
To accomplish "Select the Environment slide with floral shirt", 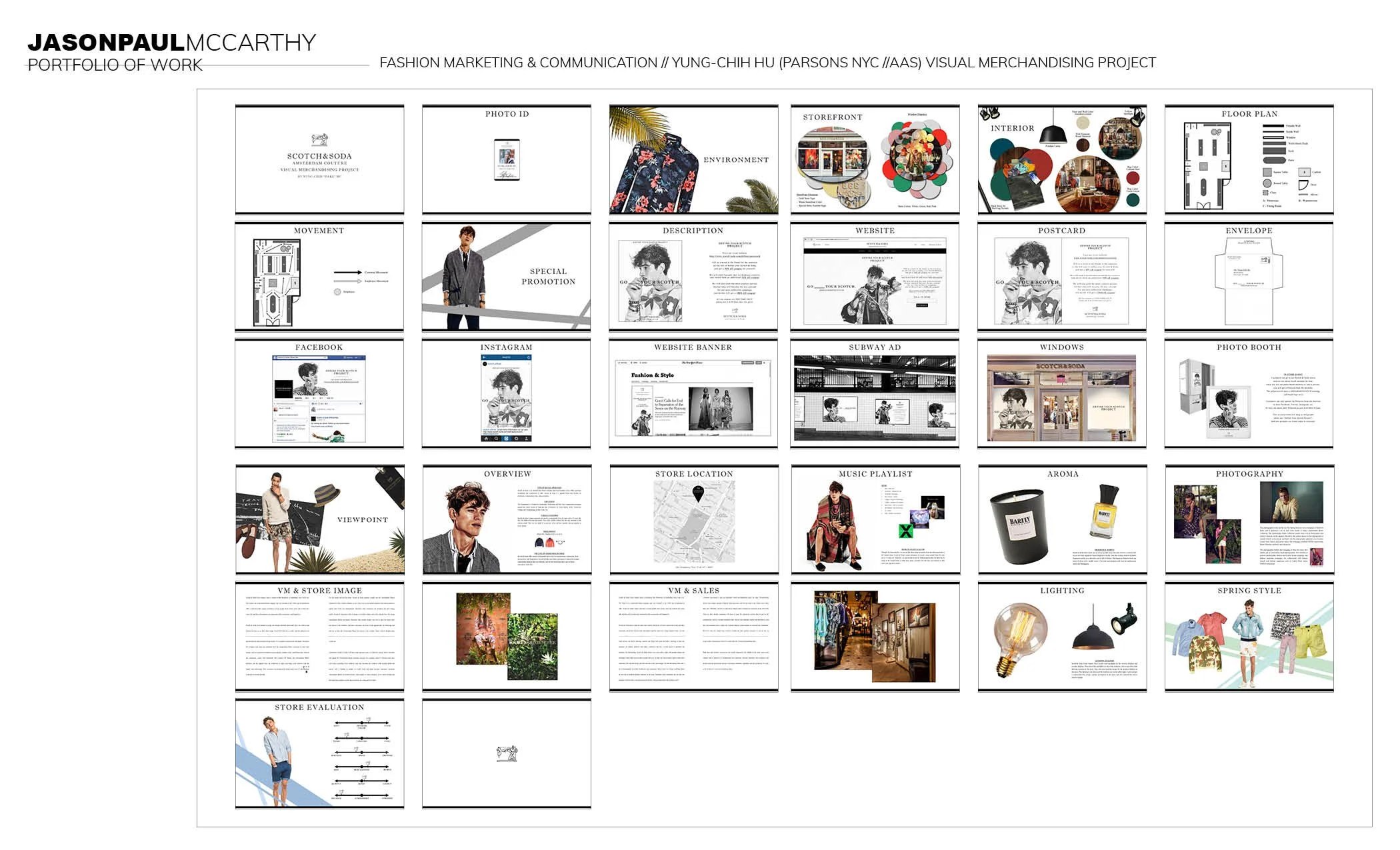I will pyautogui.click(x=693, y=159).
